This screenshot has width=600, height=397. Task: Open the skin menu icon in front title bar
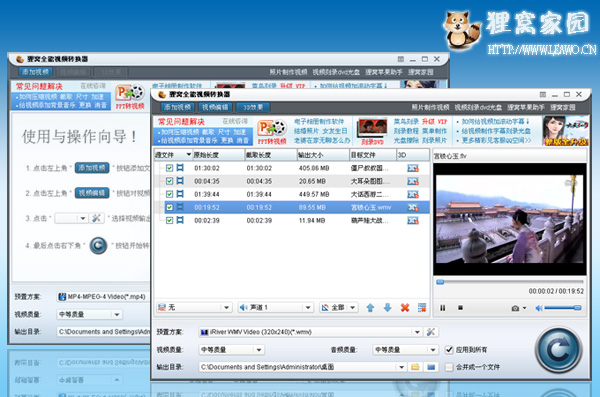543,94
